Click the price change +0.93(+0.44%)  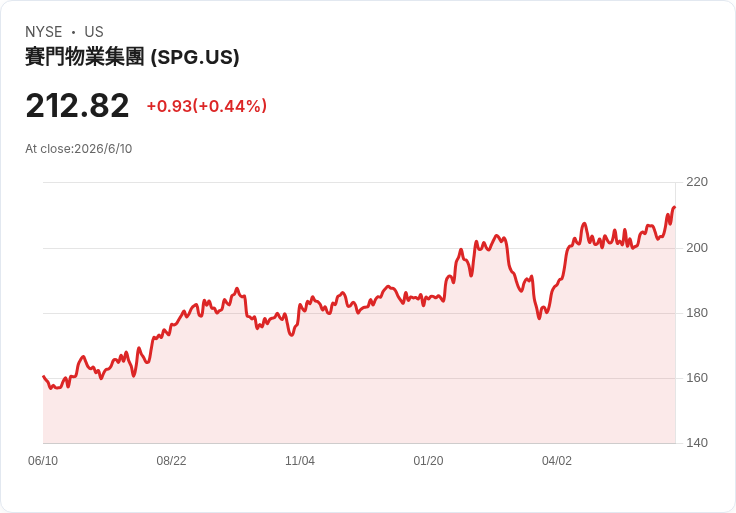[207, 106]
